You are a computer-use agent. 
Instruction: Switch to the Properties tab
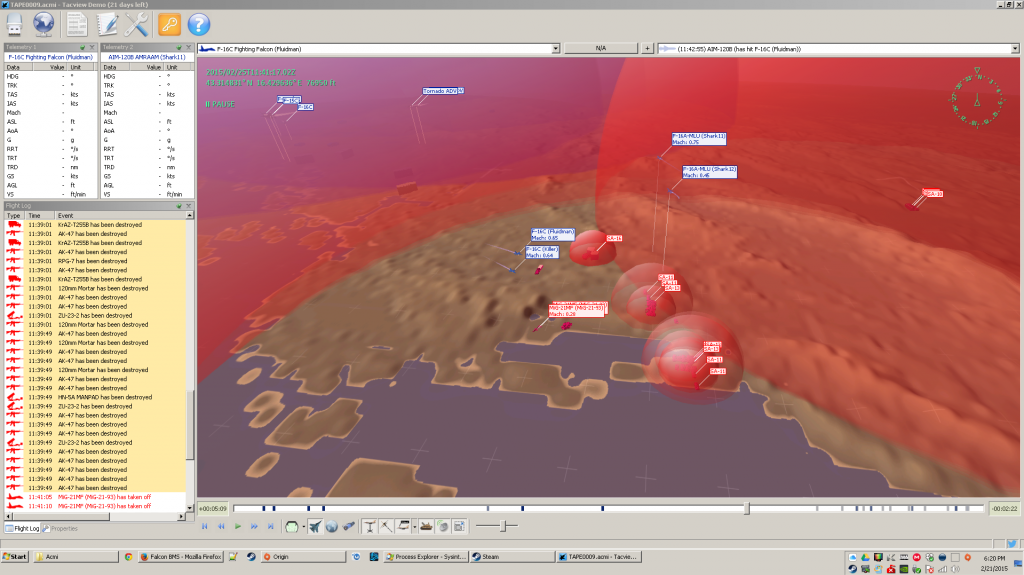pyautogui.click(x=60, y=529)
